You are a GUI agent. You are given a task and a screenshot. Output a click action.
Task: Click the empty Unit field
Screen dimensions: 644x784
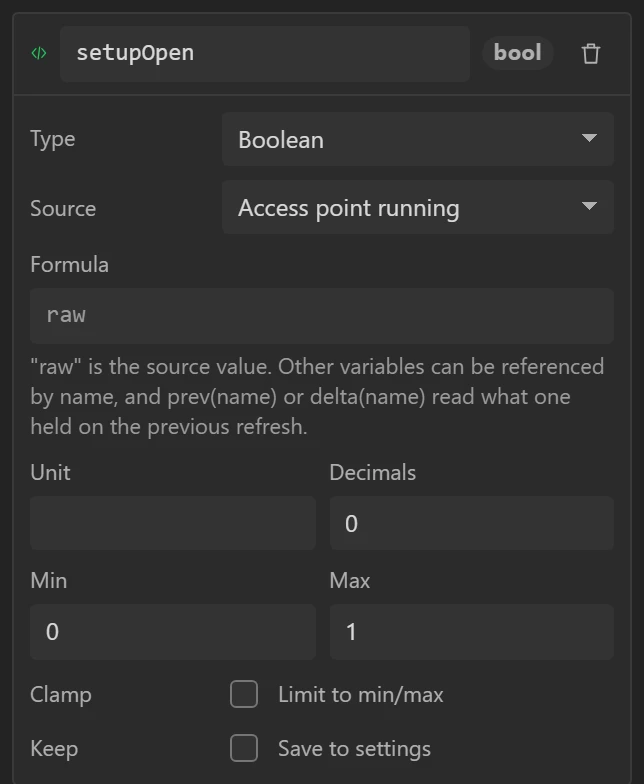pyautogui.click(x=172, y=523)
